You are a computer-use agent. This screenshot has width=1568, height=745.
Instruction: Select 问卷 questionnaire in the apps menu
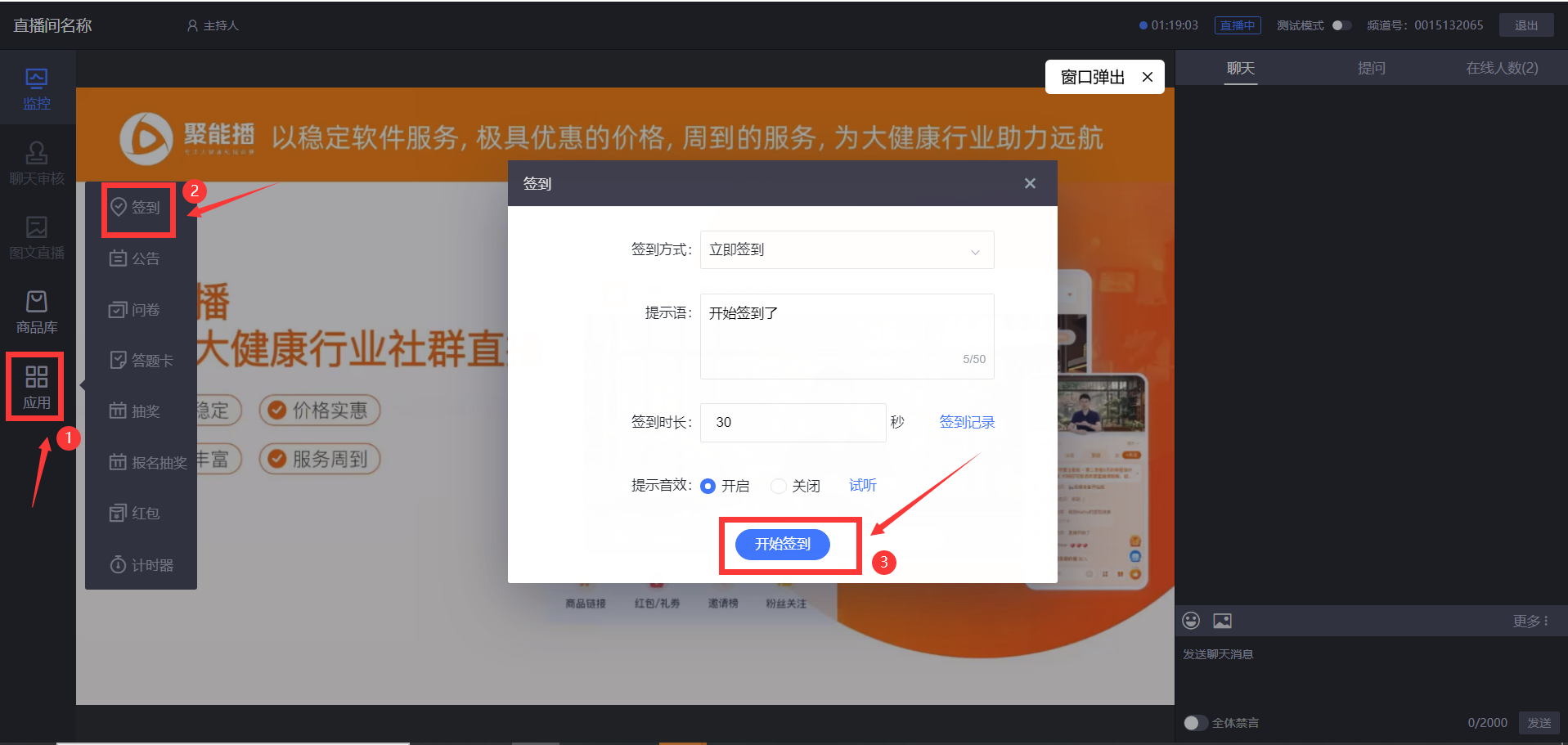pyautogui.click(x=136, y=310)
